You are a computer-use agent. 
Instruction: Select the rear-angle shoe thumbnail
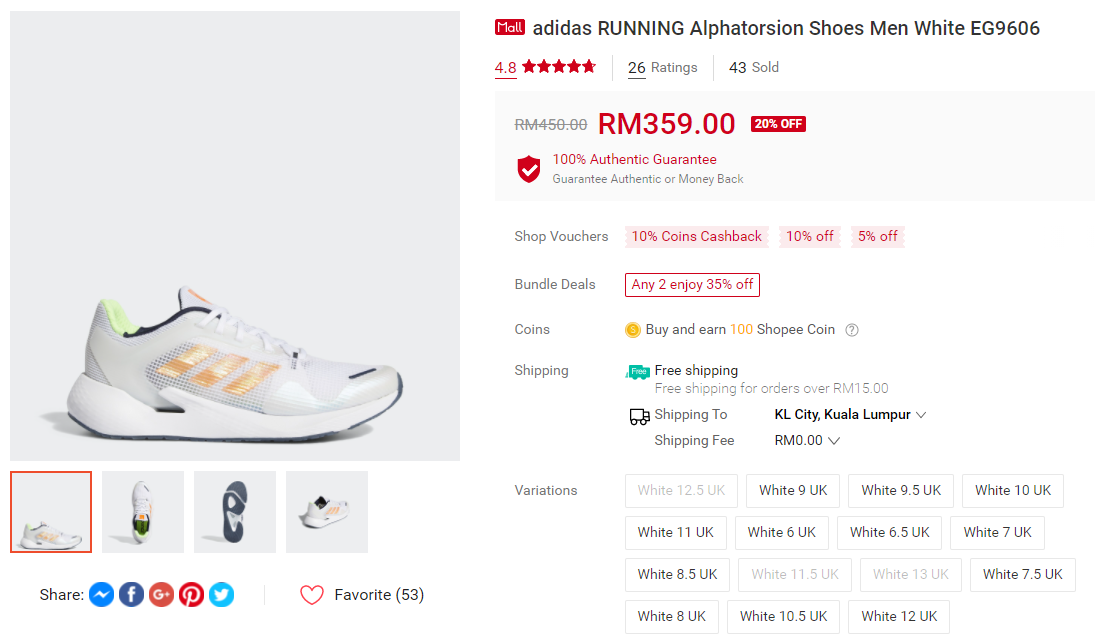tap(327, 512)
